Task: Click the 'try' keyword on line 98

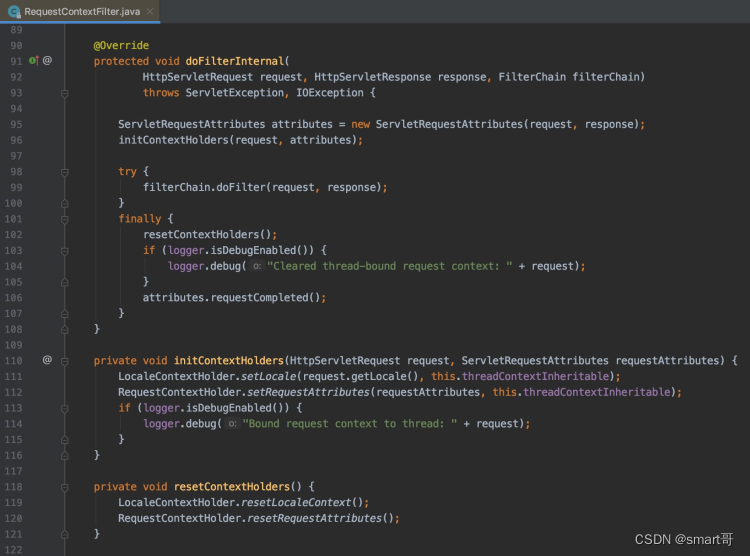Action: coord(127,171)
